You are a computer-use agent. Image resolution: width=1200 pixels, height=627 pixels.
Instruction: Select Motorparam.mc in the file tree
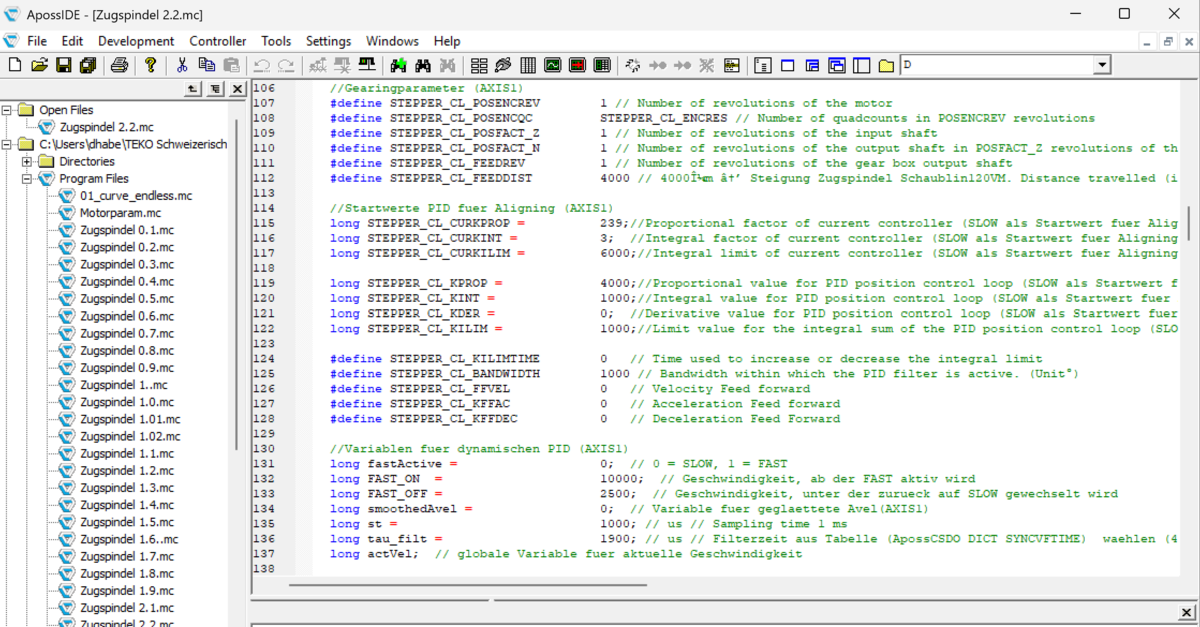point(120,213)
